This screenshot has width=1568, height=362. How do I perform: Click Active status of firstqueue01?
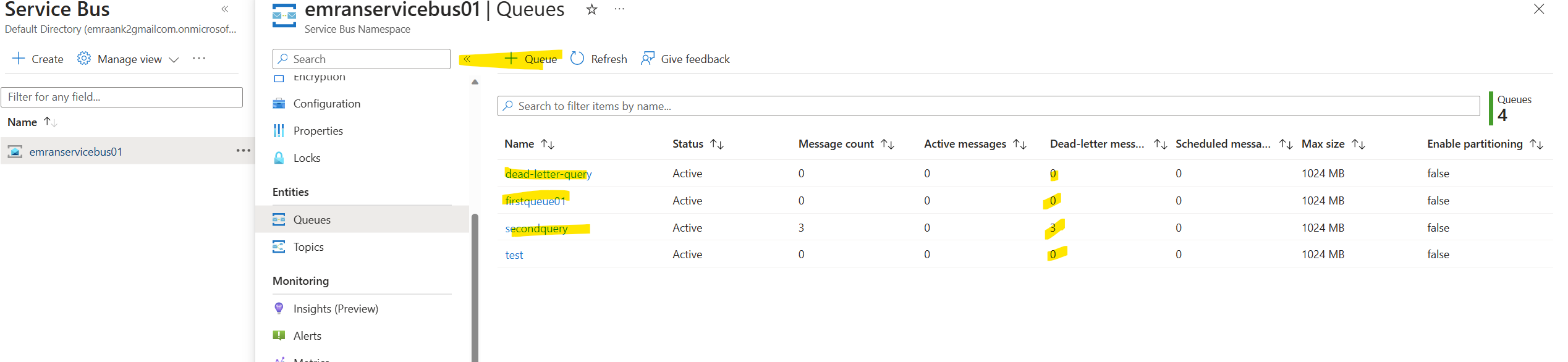tap(687, 201)
